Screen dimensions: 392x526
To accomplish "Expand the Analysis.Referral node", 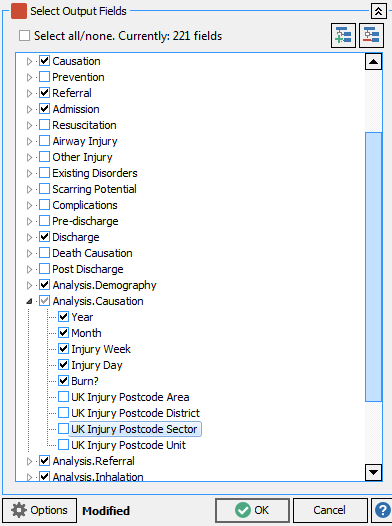I will tap(29, 462).
